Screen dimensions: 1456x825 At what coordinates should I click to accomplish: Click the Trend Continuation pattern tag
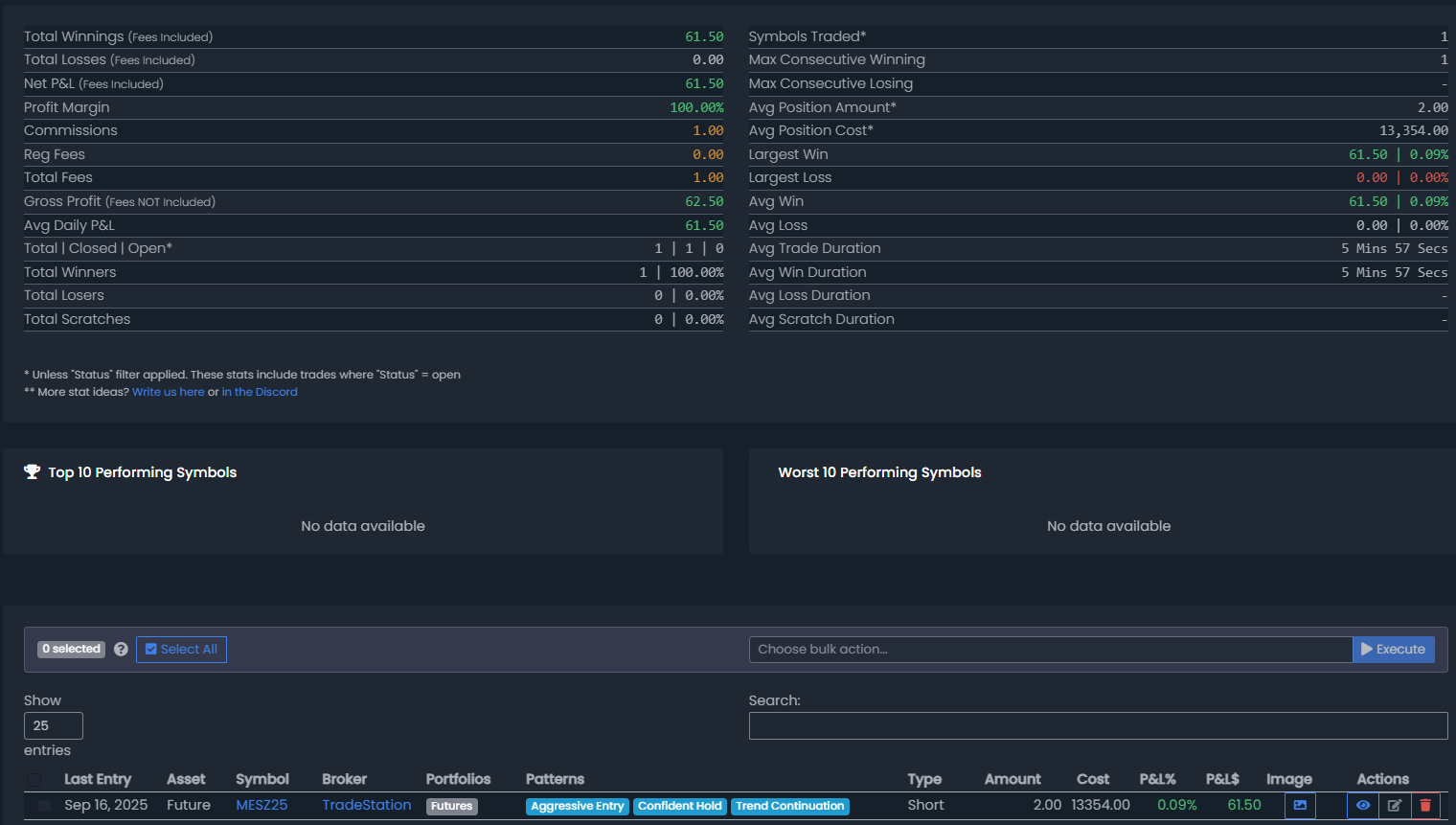[789, 807]
